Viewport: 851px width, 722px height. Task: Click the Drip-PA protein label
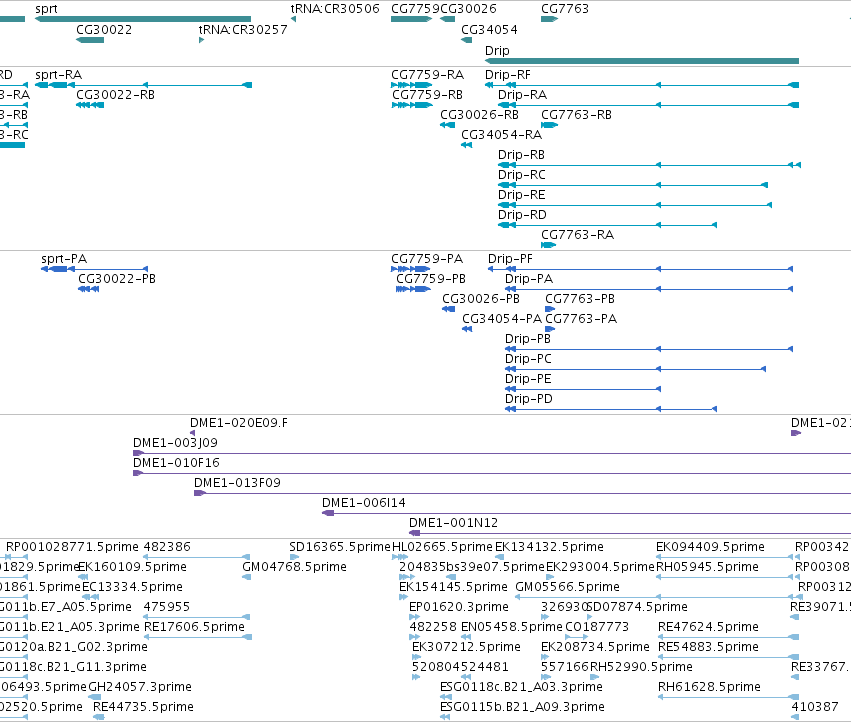coord(529,278)
